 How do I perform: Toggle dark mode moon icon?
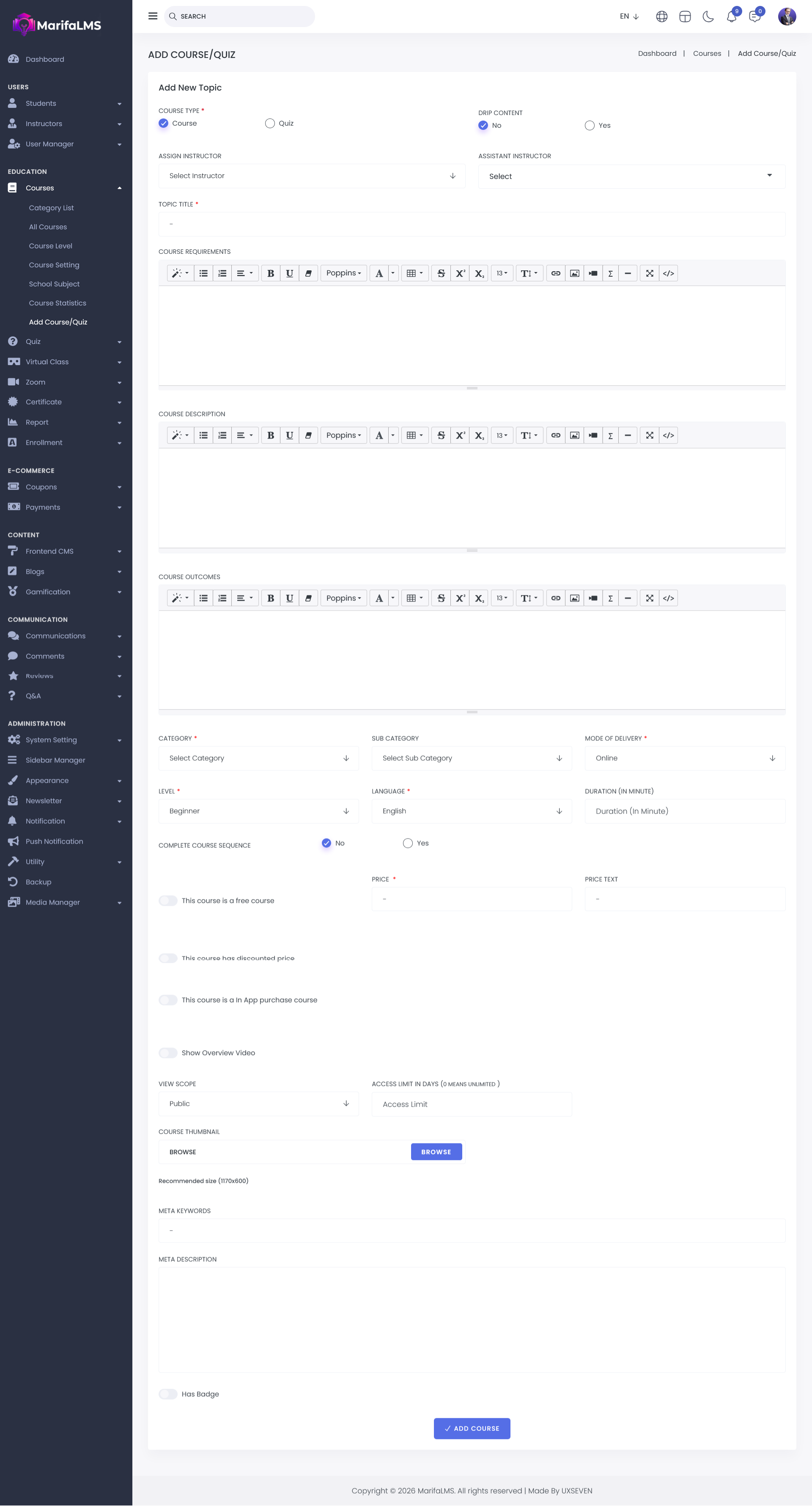(708, 16)
